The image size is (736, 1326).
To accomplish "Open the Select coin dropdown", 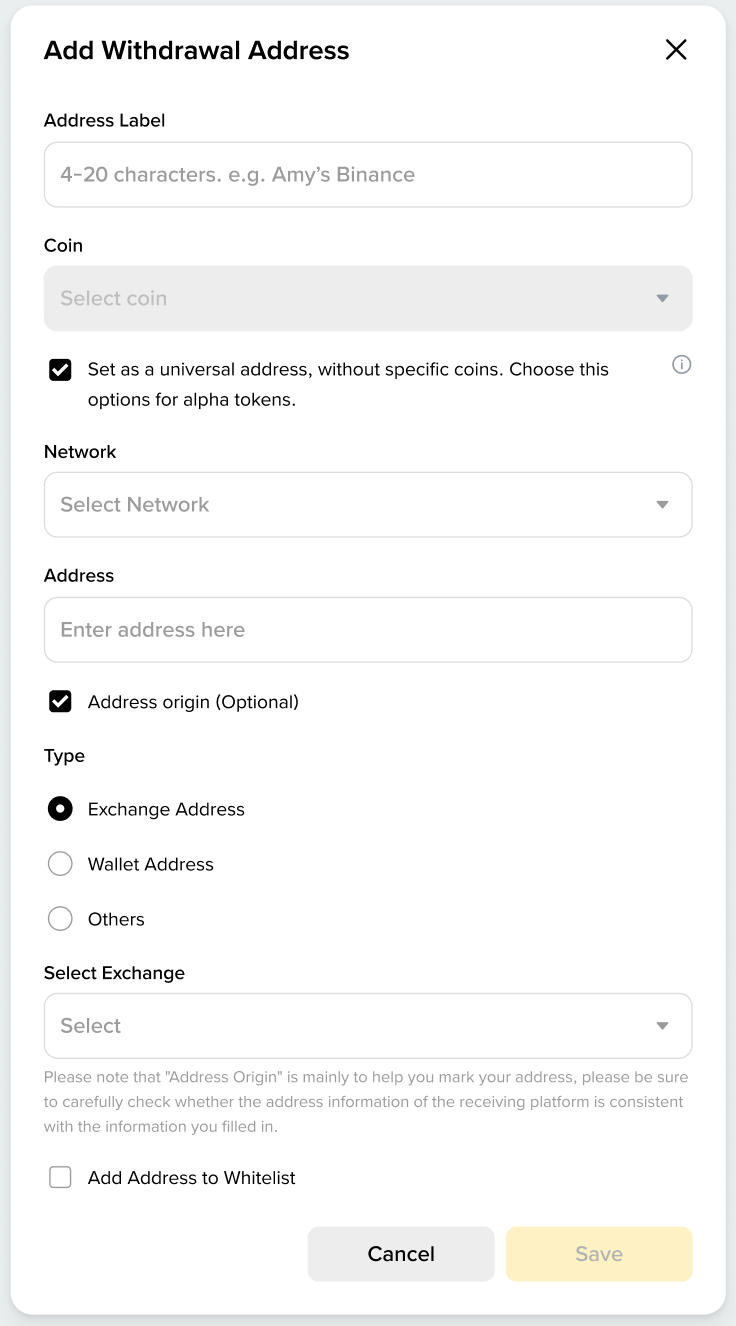I will pyautogui.click(x=368, y=298).
